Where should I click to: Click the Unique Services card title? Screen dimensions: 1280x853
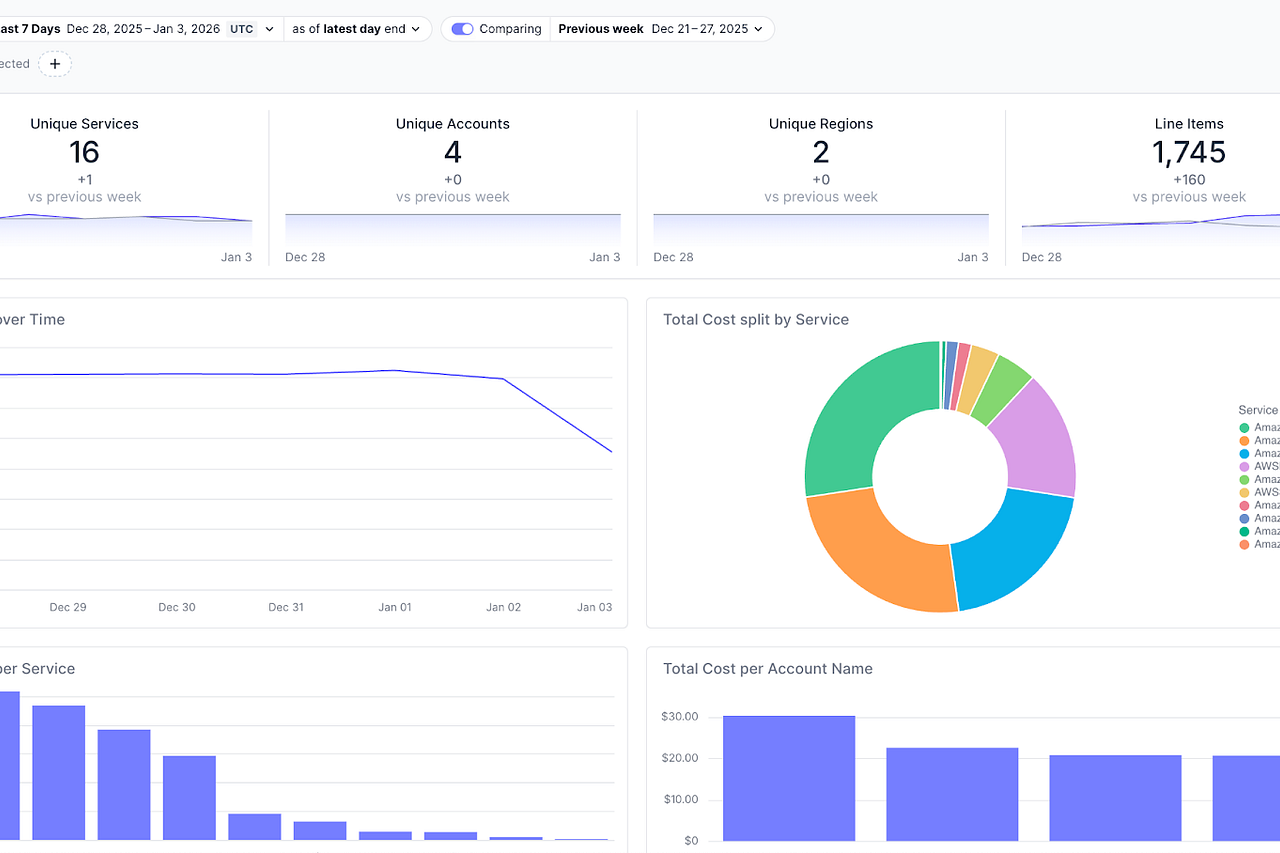point(84,124)
